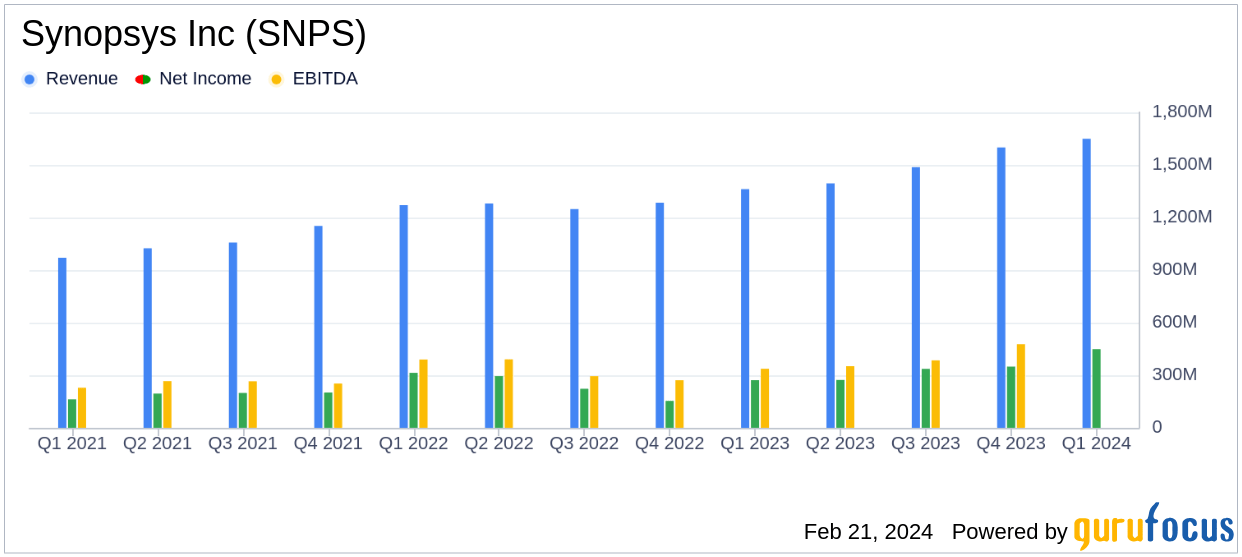Click the Q1 2024 axis label
The height and width of the screenshot is (557, 1242).
pyautogui.click(x=1096, y=443)
